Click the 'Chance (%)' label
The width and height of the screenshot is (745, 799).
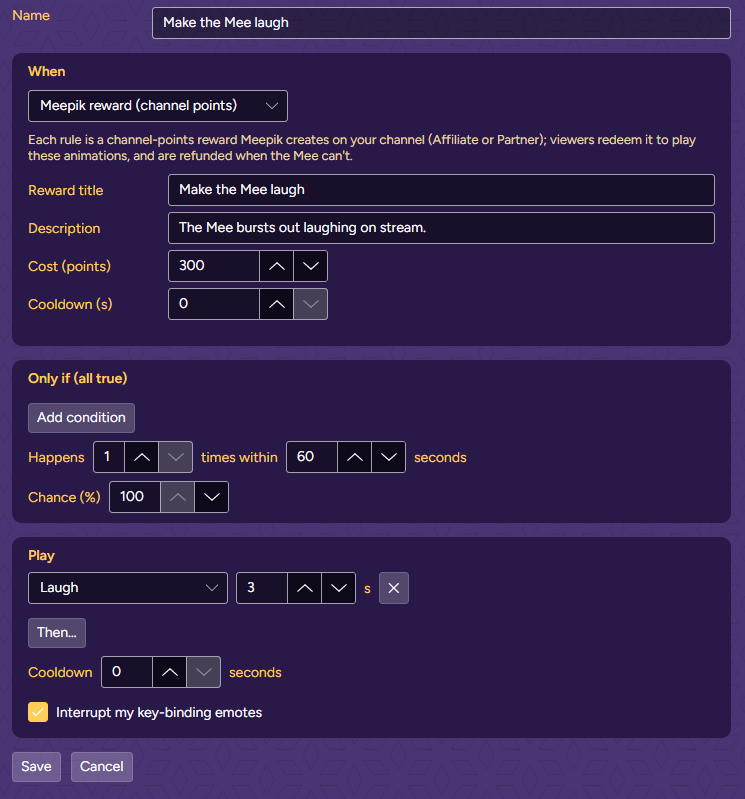pyautogui.click(x=64, y=497)
